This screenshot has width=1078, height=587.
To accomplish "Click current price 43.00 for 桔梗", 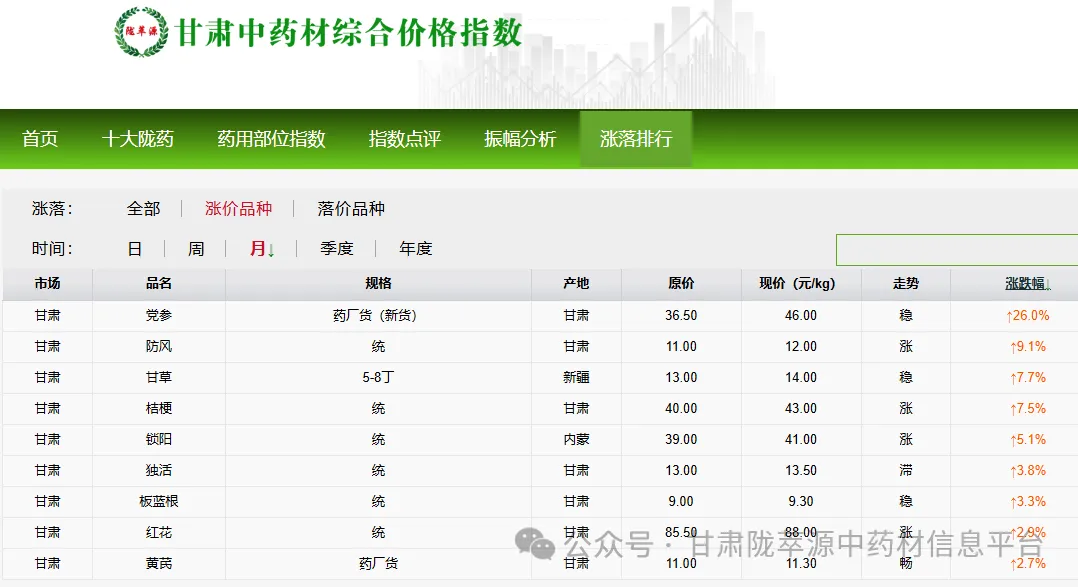I will click(x=801, y=408).
